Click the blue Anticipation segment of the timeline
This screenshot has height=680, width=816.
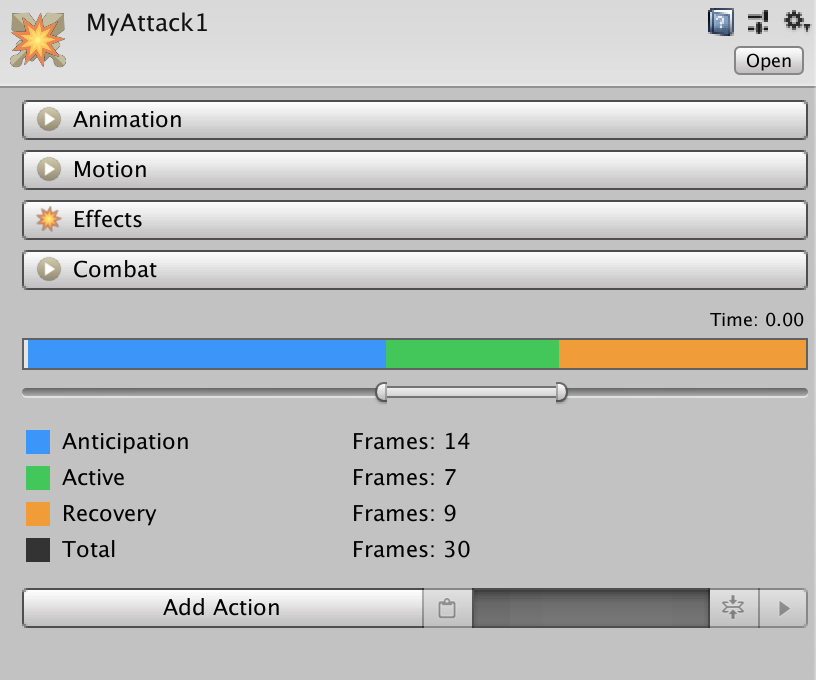coord(207,354)
